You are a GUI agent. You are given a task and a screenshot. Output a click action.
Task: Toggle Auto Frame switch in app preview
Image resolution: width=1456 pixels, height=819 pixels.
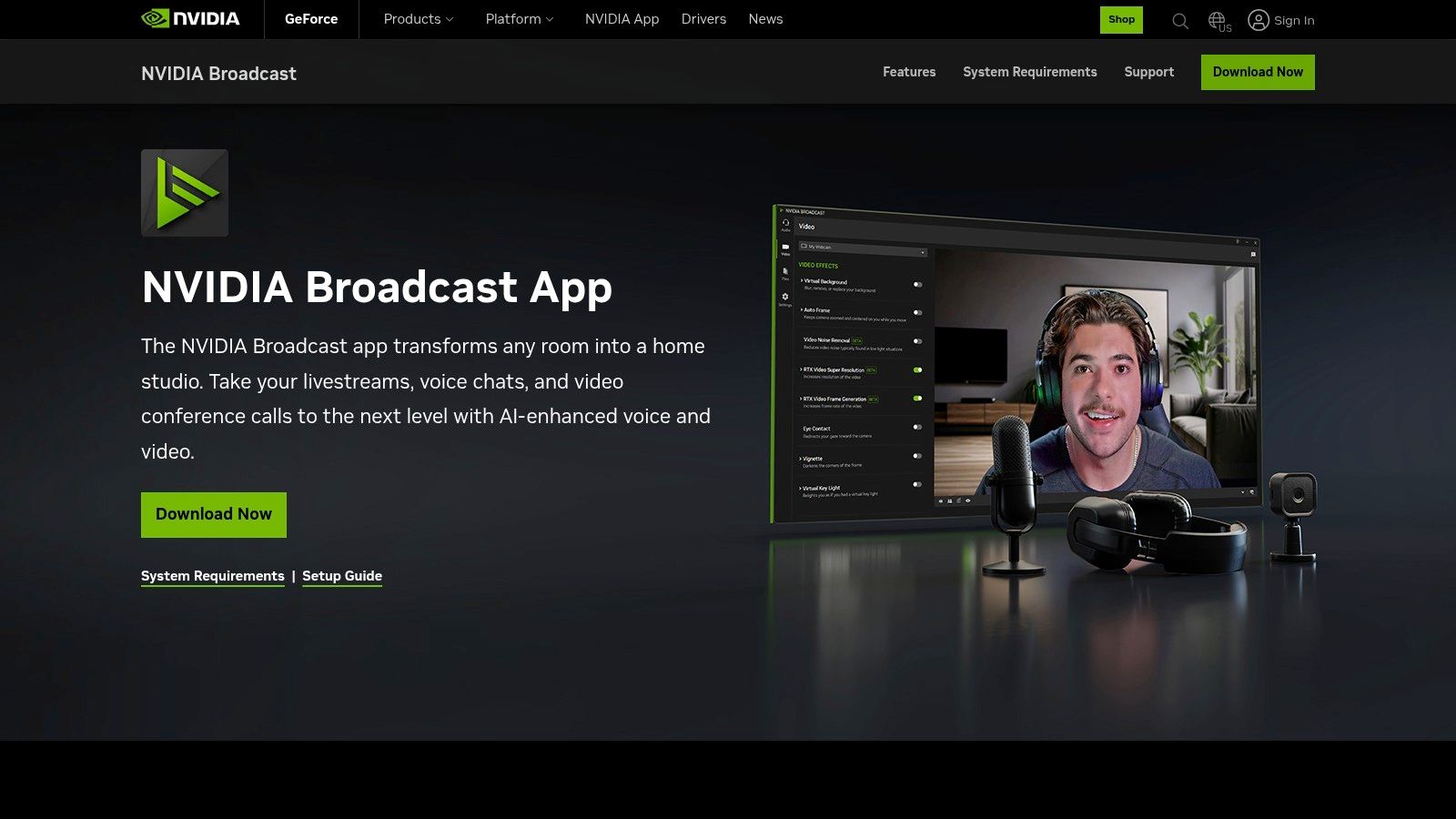917,313
